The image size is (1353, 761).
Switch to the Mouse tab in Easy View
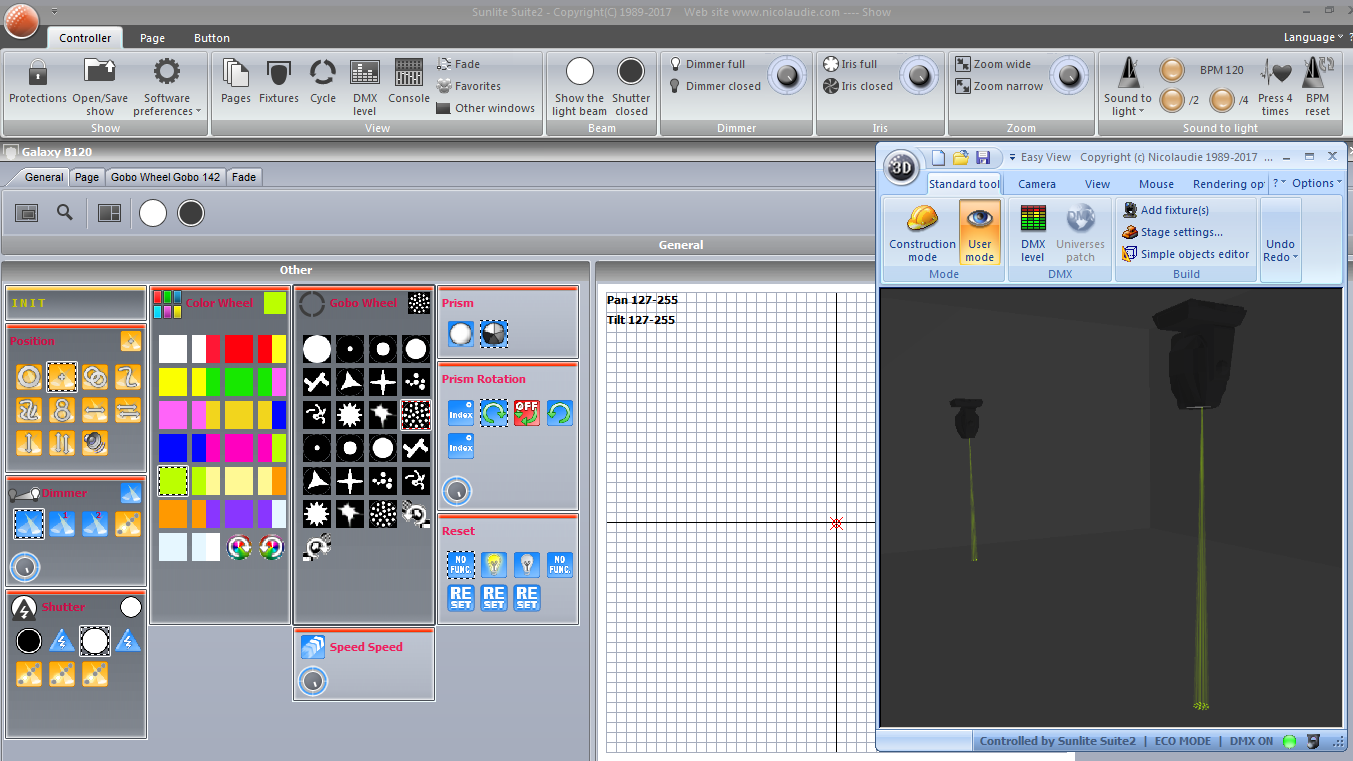1156,184
